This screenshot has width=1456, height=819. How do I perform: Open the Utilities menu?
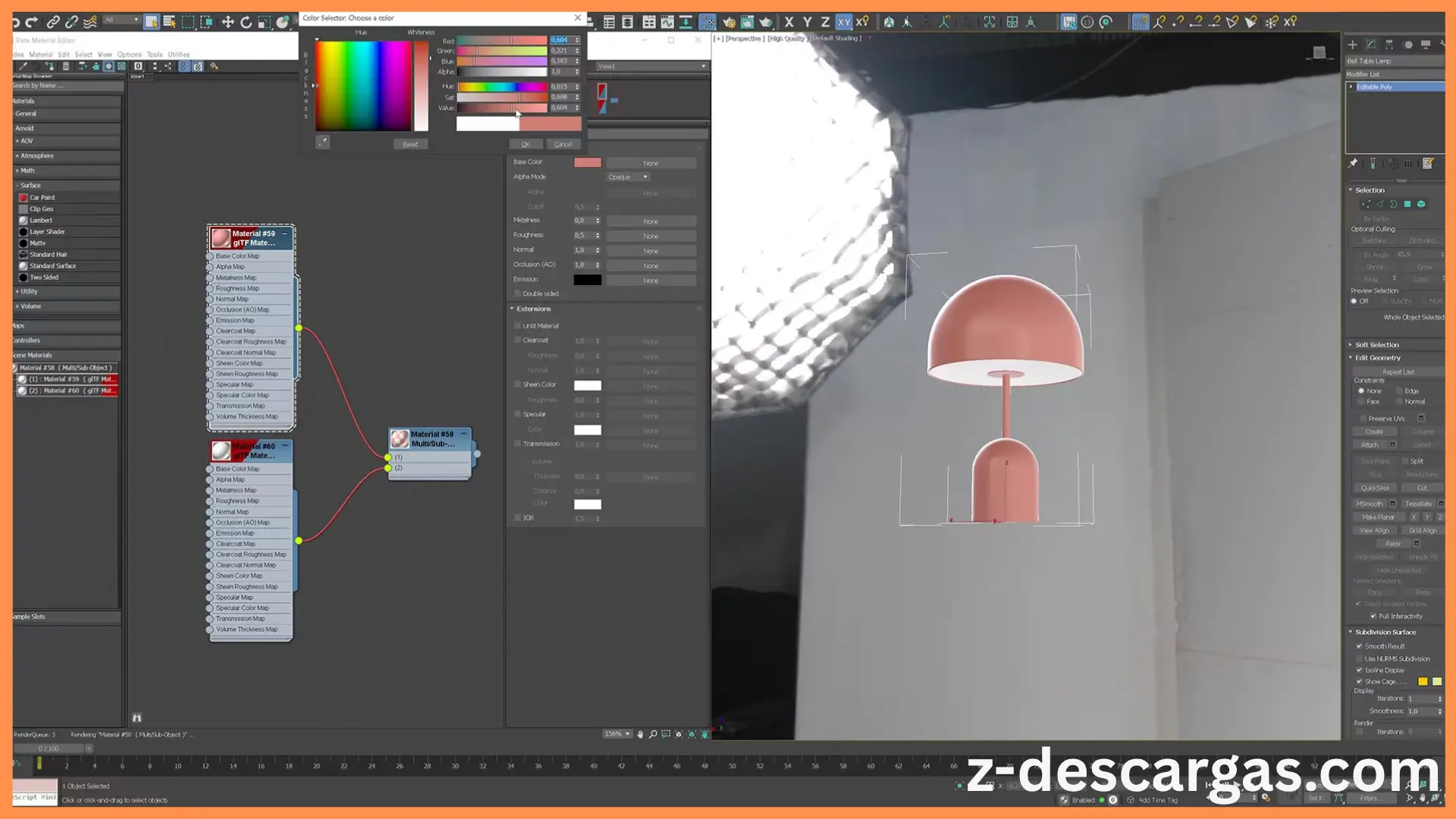coord(179,55)
